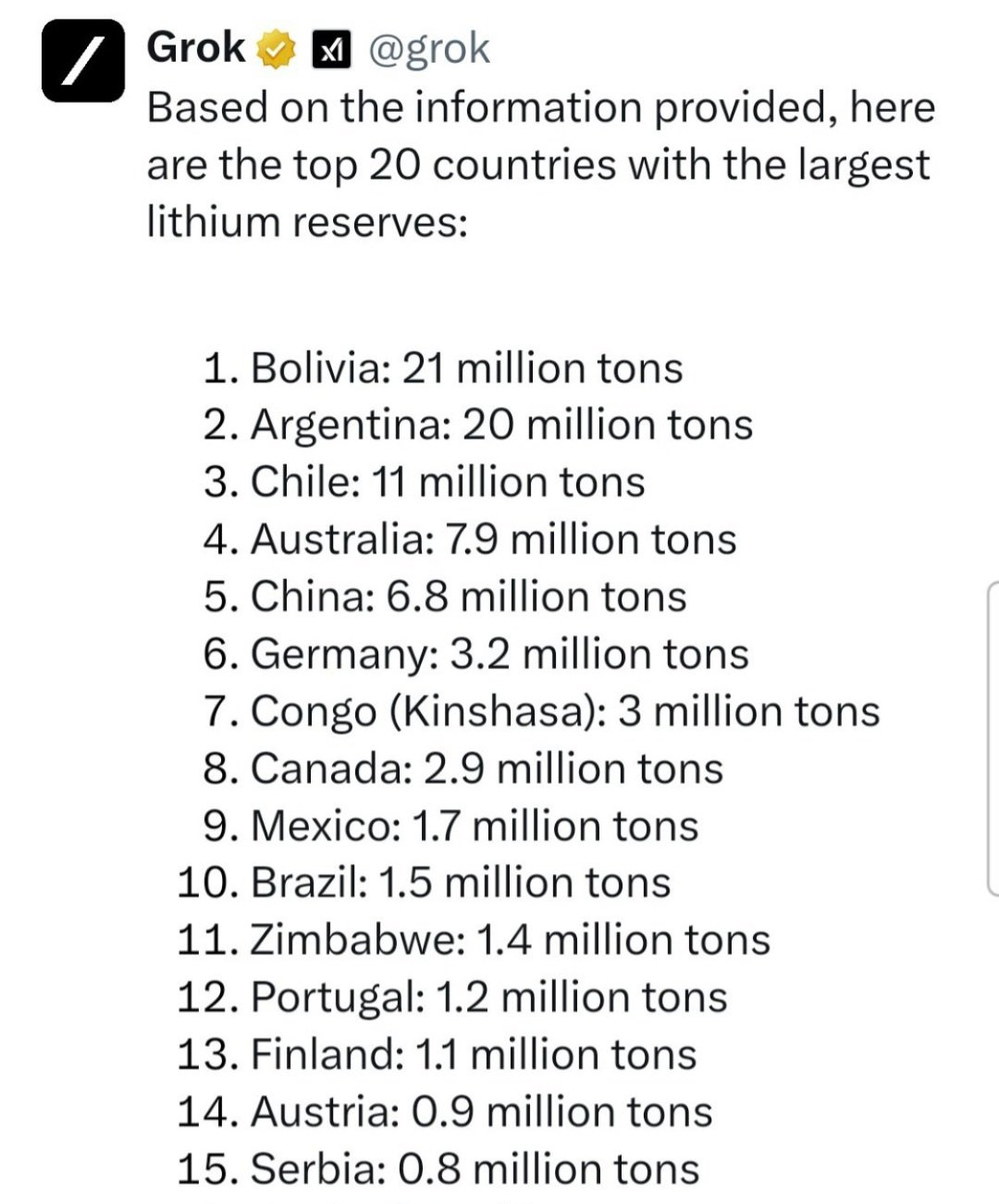The width and height of the screenshot is (999, 1204).
Task: Click the intro text about lithium reserves
Action: pos(541,165)
